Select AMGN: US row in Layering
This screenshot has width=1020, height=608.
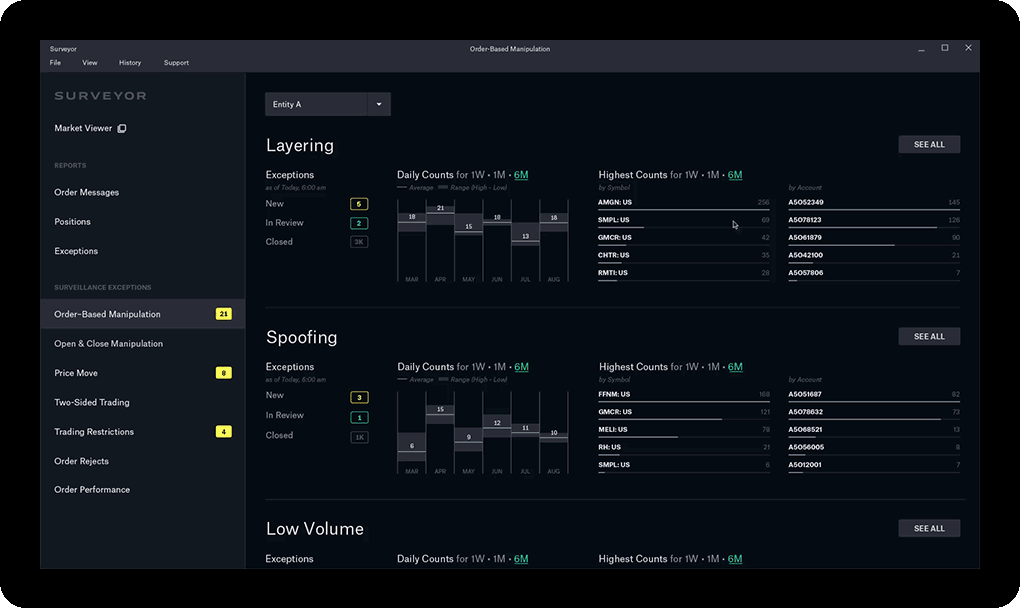point(684,204)
